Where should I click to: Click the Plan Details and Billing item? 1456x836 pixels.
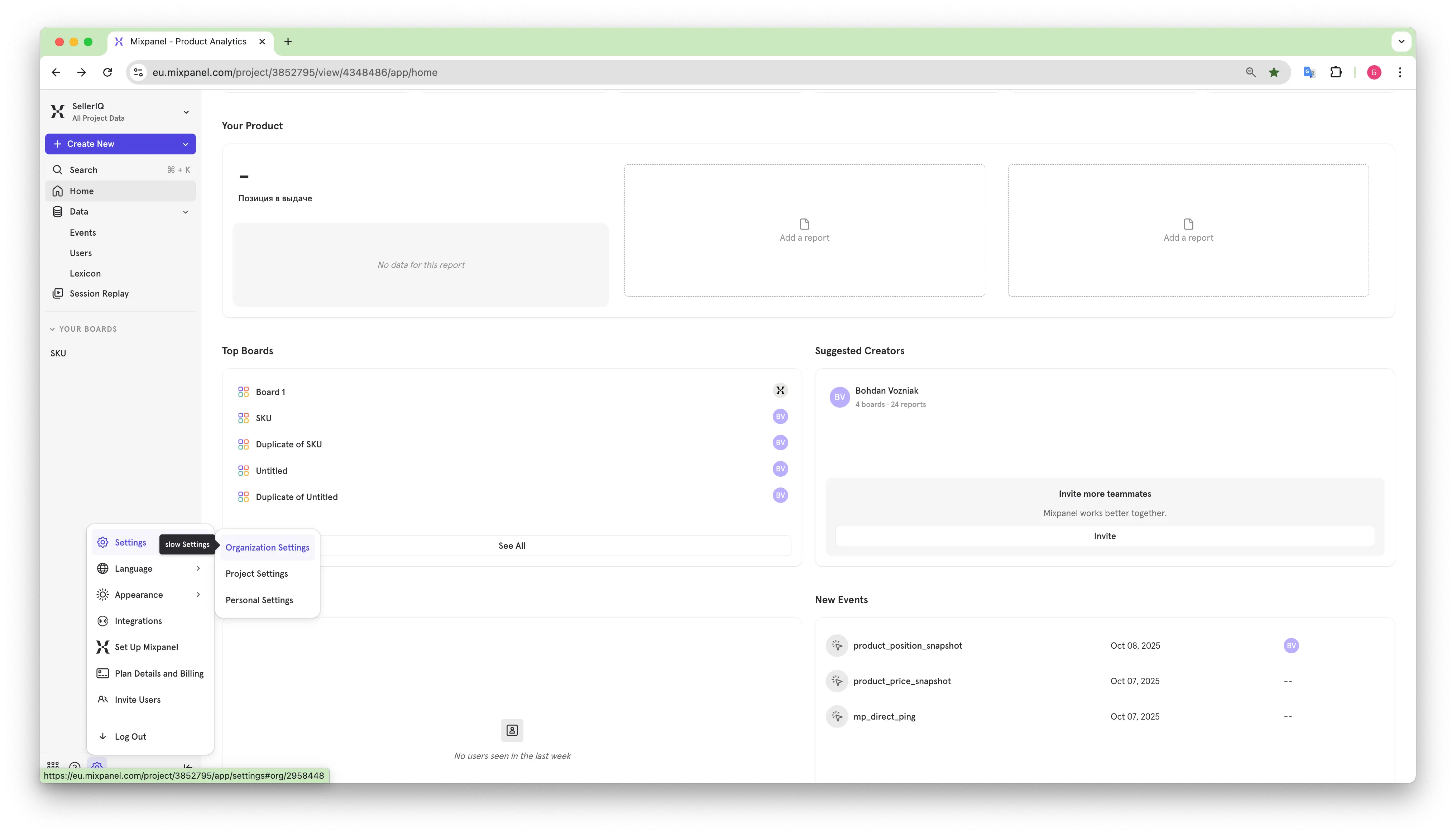tap(150, 673)
